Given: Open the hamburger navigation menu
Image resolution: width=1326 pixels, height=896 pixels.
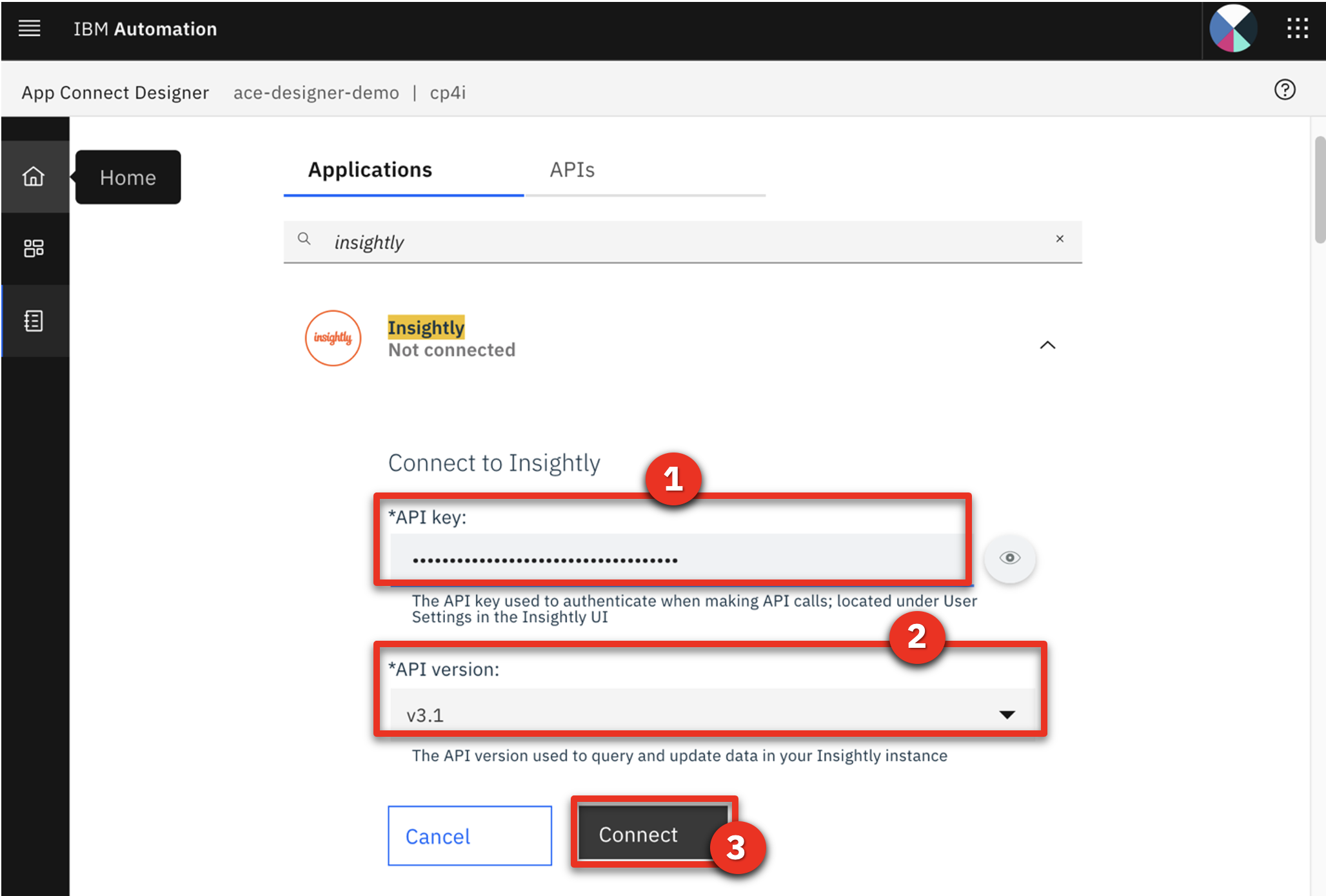Looking at the screenshot, I should coord(29,28).
